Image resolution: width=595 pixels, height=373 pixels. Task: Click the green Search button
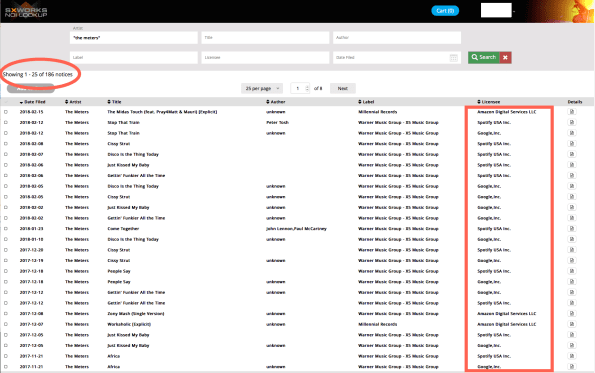click(484, 57)
